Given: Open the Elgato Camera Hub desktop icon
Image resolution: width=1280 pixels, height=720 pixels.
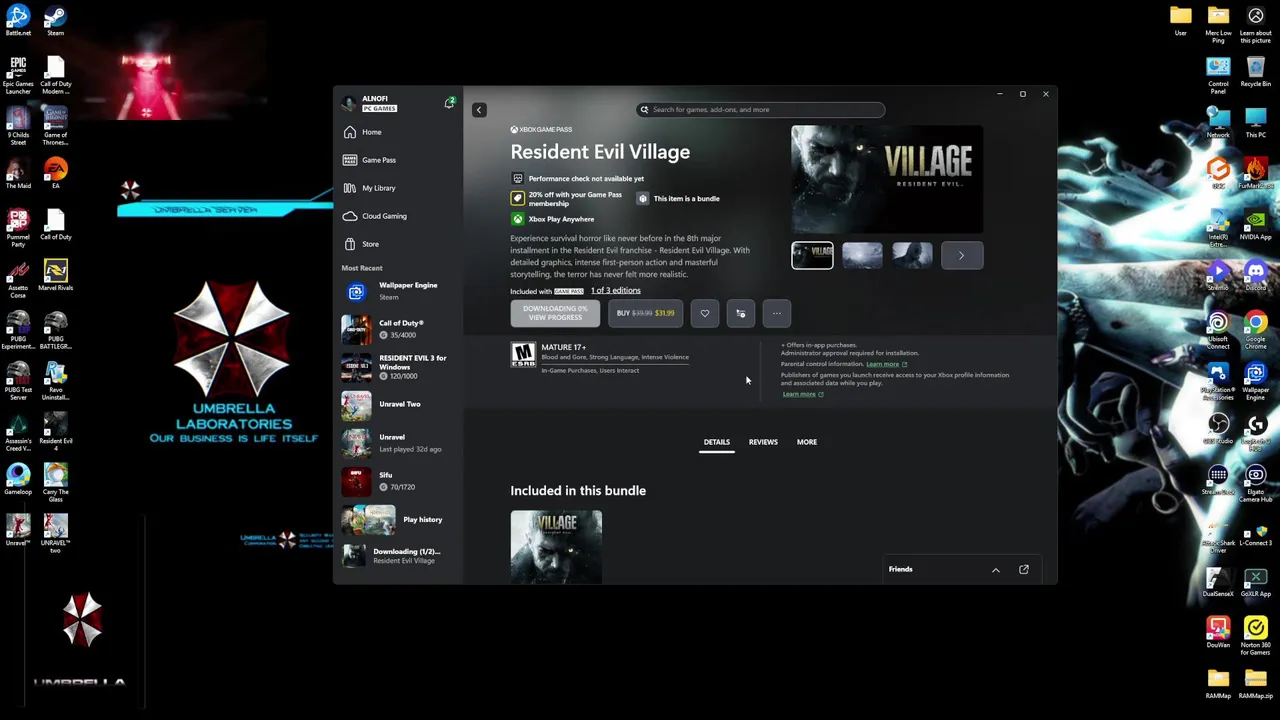Looking at the screenshot, I should click(x=1256, y=482).
